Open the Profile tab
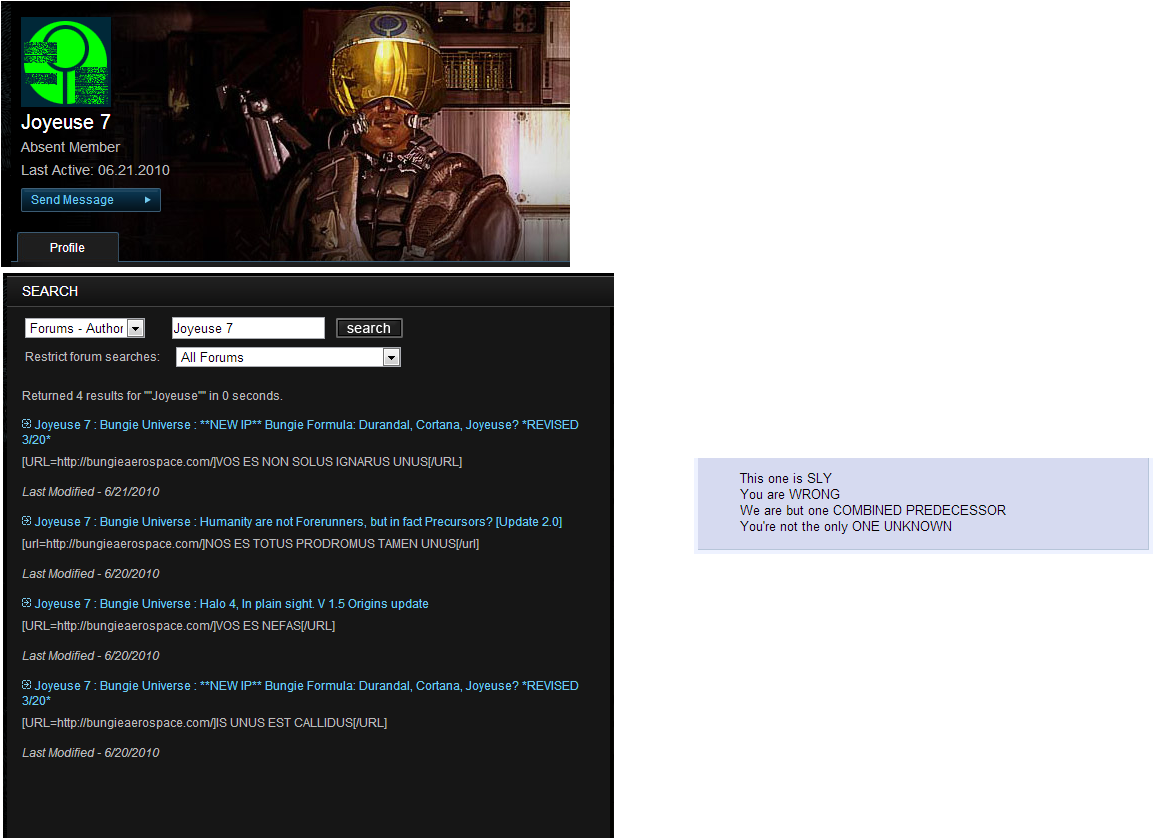This screenshot has width=1166, height=838. point(68,248)
